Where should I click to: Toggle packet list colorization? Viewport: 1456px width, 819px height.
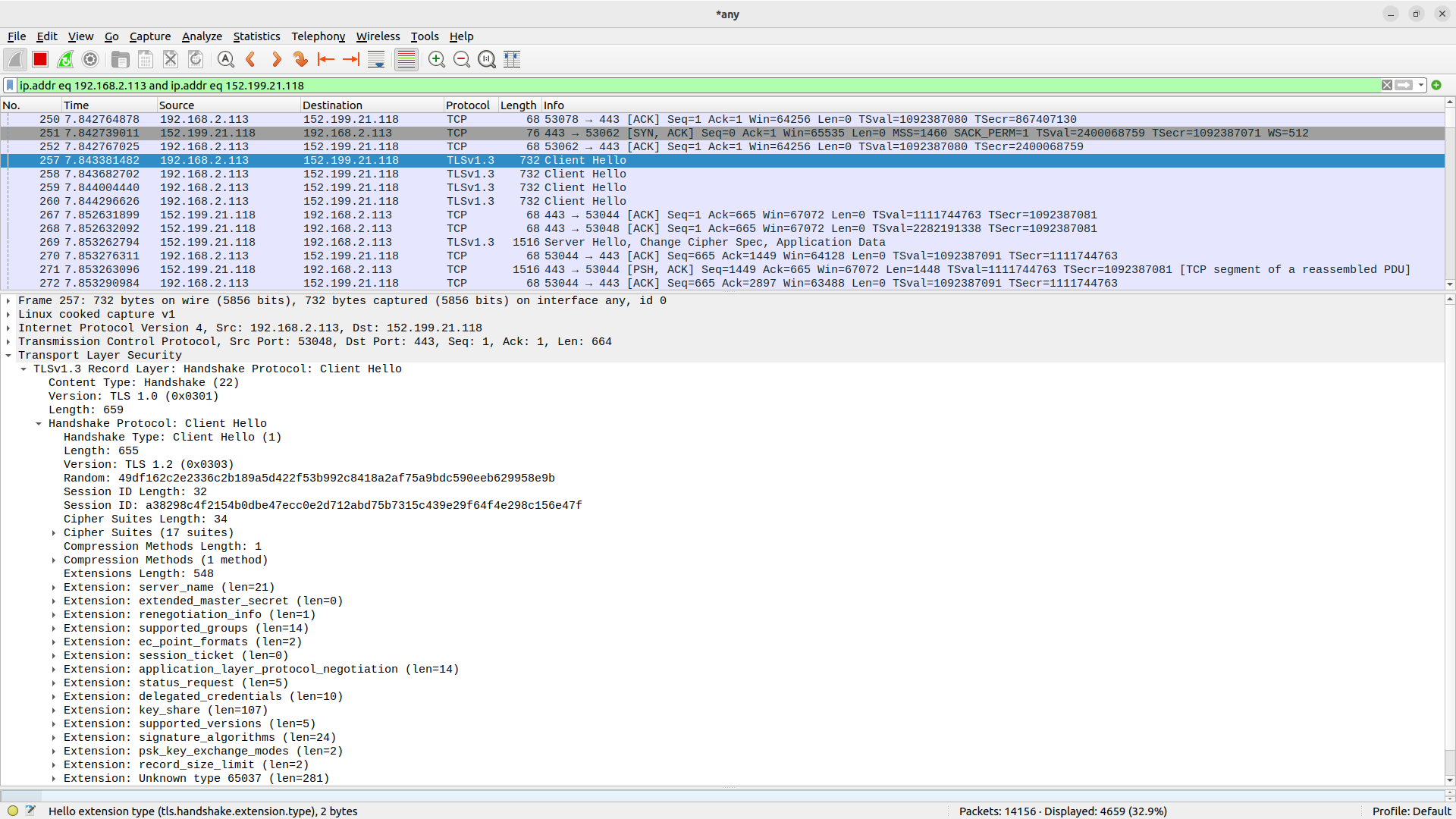click(x=406, y=59)
